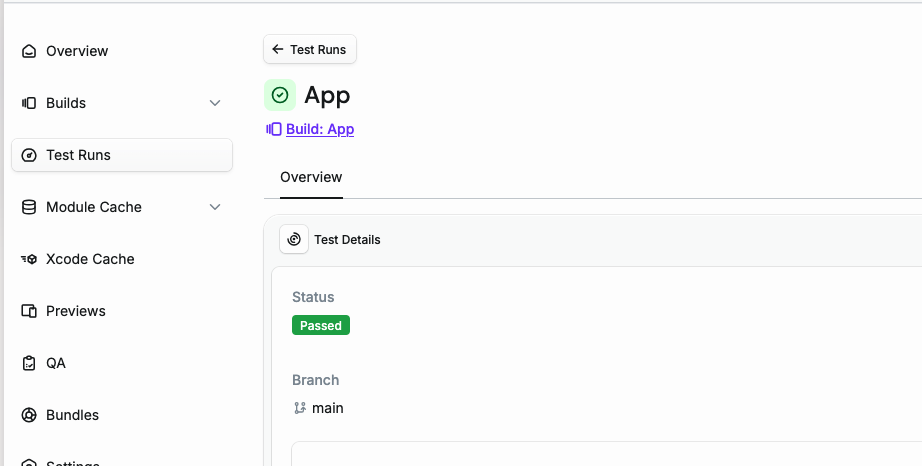922x466 pixels.
Task: Click the Module Cache database icon
Action: coord(29,207)
